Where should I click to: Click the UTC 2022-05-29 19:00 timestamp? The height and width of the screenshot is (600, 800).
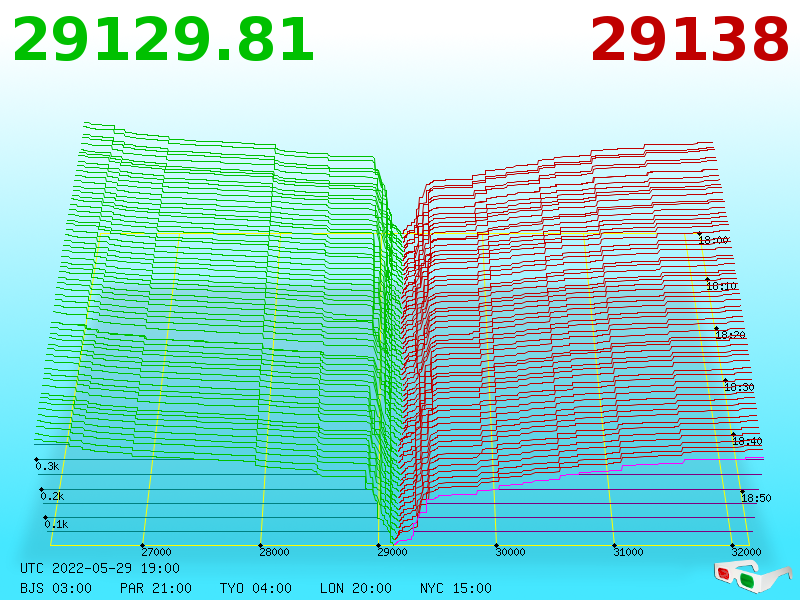point(100,568)
